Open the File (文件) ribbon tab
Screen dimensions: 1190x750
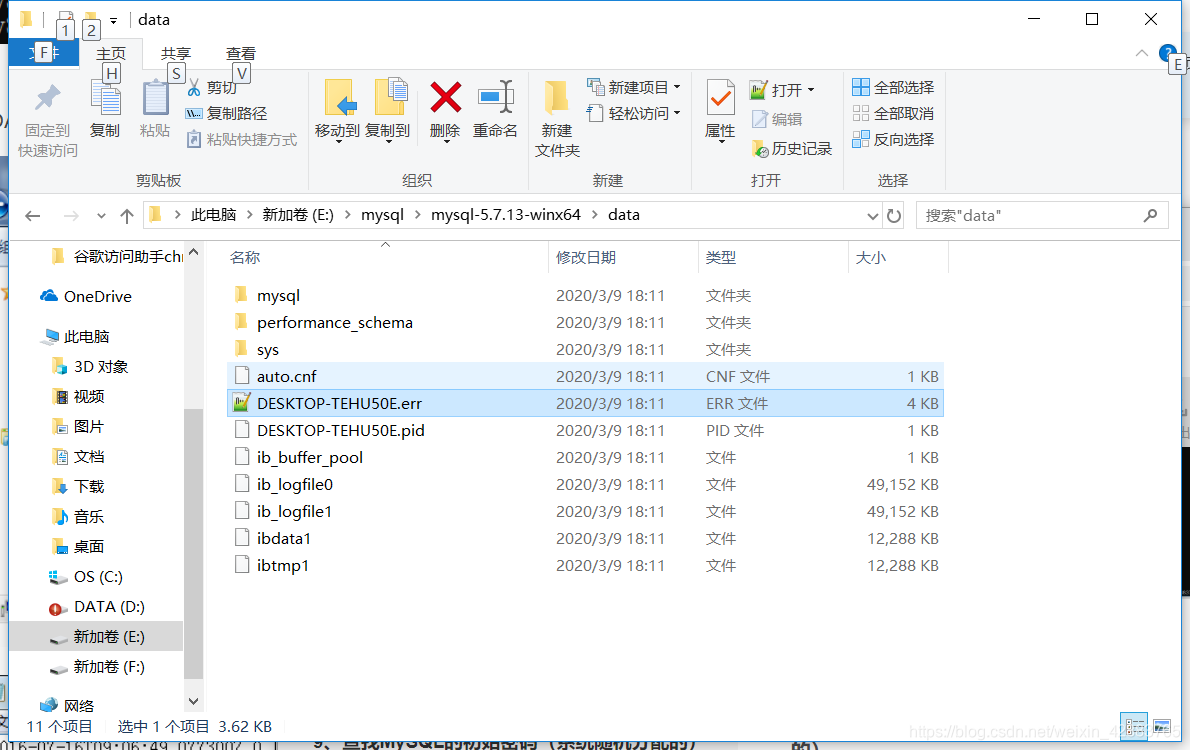(44, 52)
